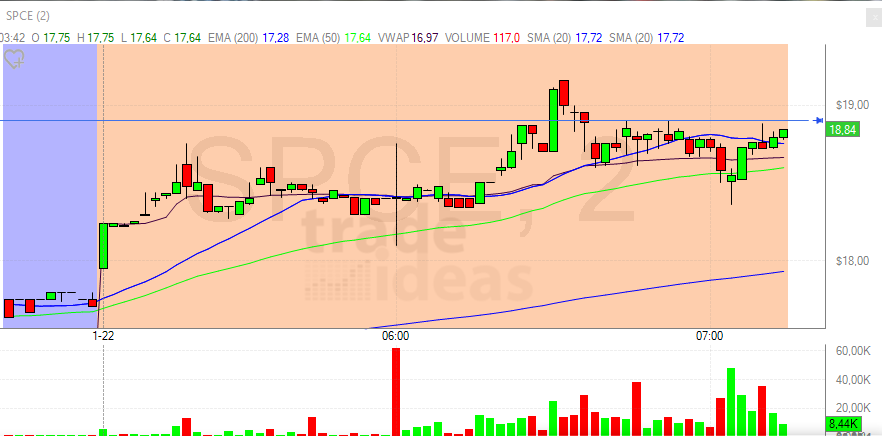Click the SPCE (2) chart title
882x436 pixels.
click(28, 16)
